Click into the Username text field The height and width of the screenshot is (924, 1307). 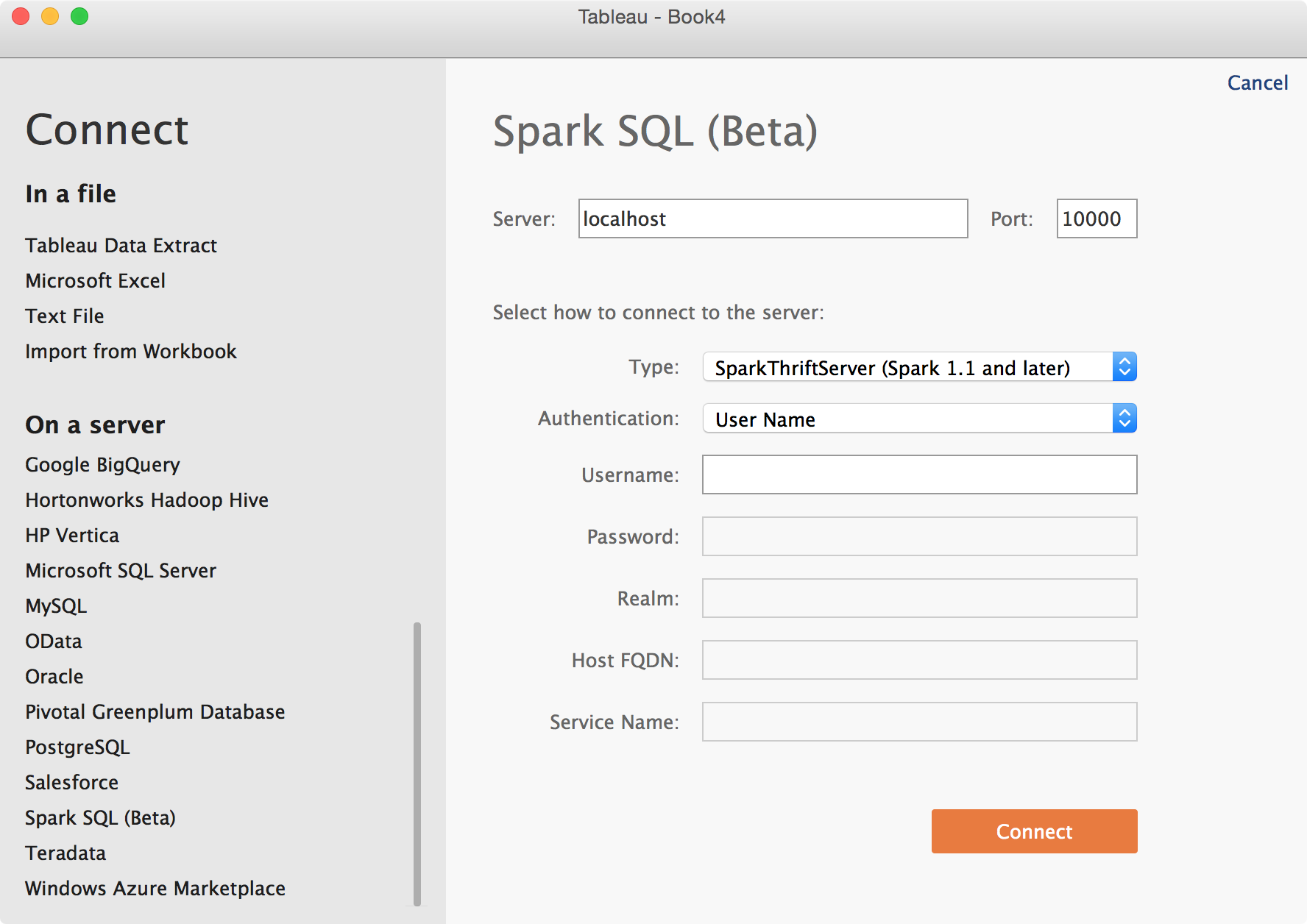(x=919, y=475)
